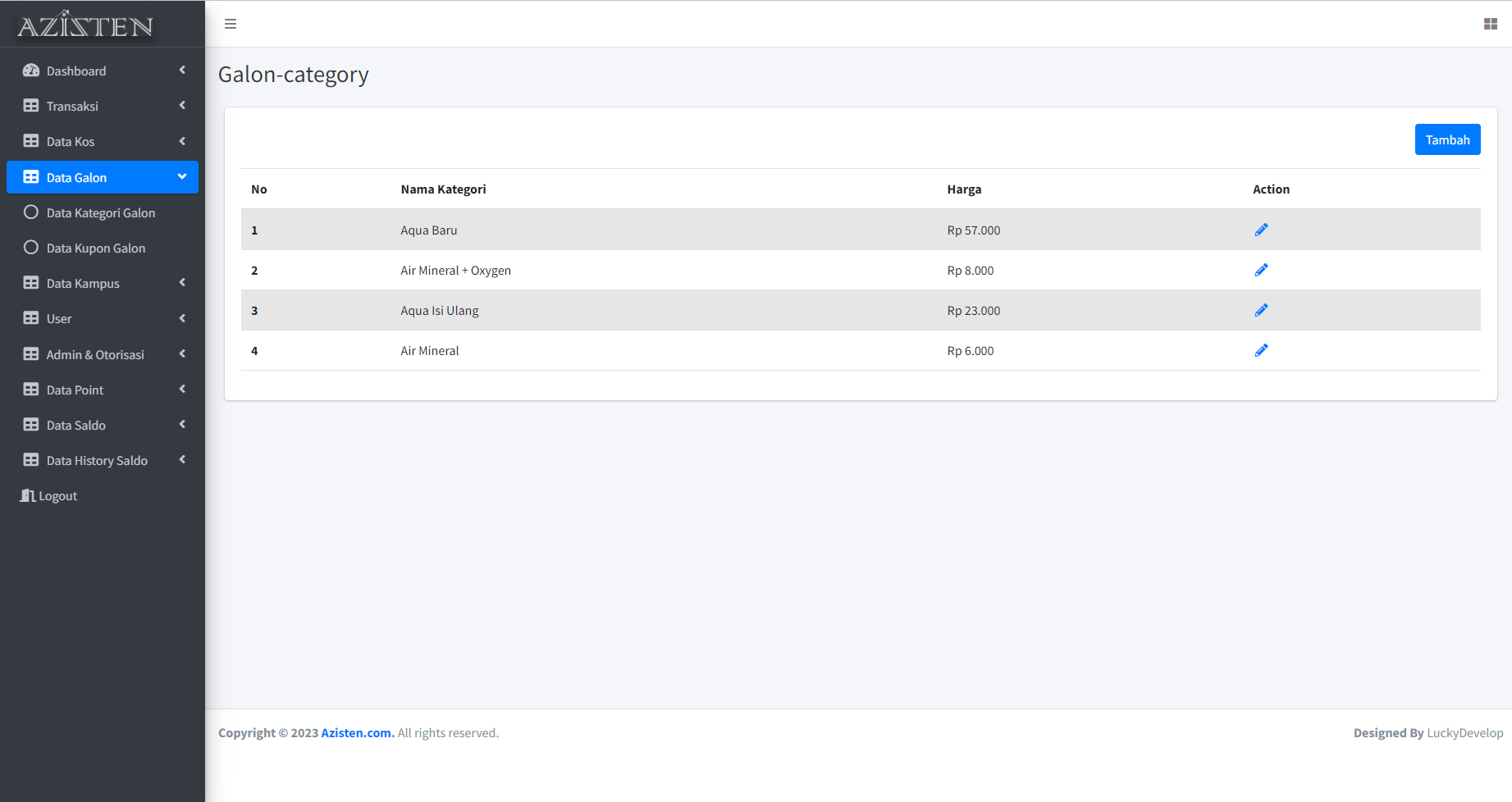Click edit pencil for Air Mineral row
1512x802 pixels.
(x=1261, y=350)
